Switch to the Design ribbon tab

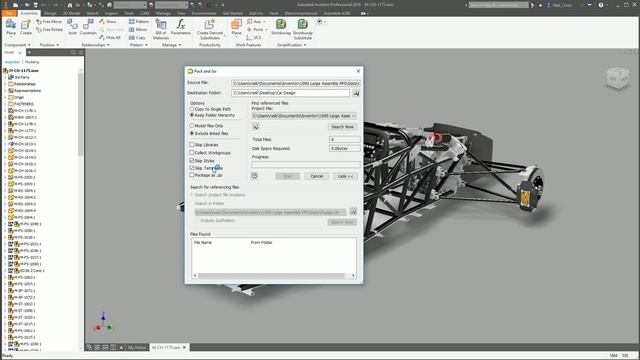click(50, 13)
